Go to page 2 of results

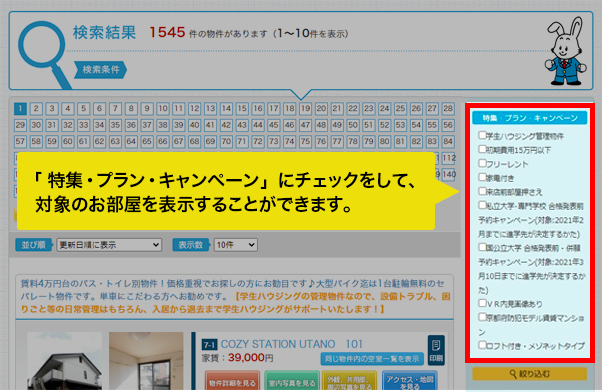click(x=36, y=109)
